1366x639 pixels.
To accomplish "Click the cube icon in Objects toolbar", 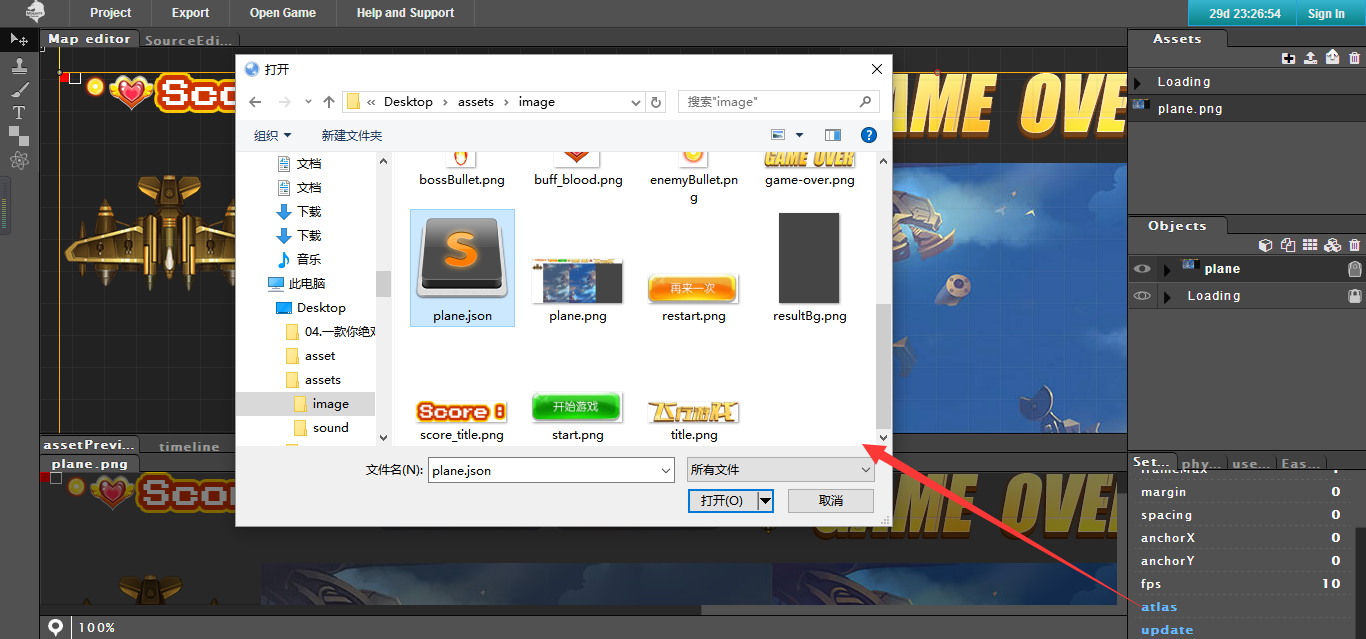I will [1265, 245].
